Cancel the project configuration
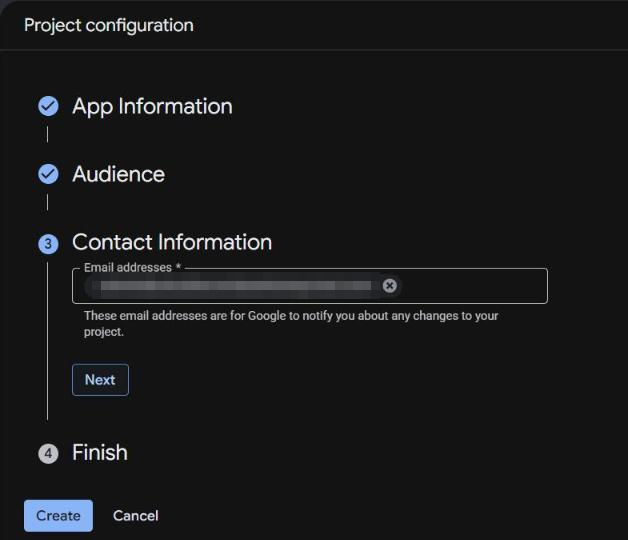 (135, 516)
